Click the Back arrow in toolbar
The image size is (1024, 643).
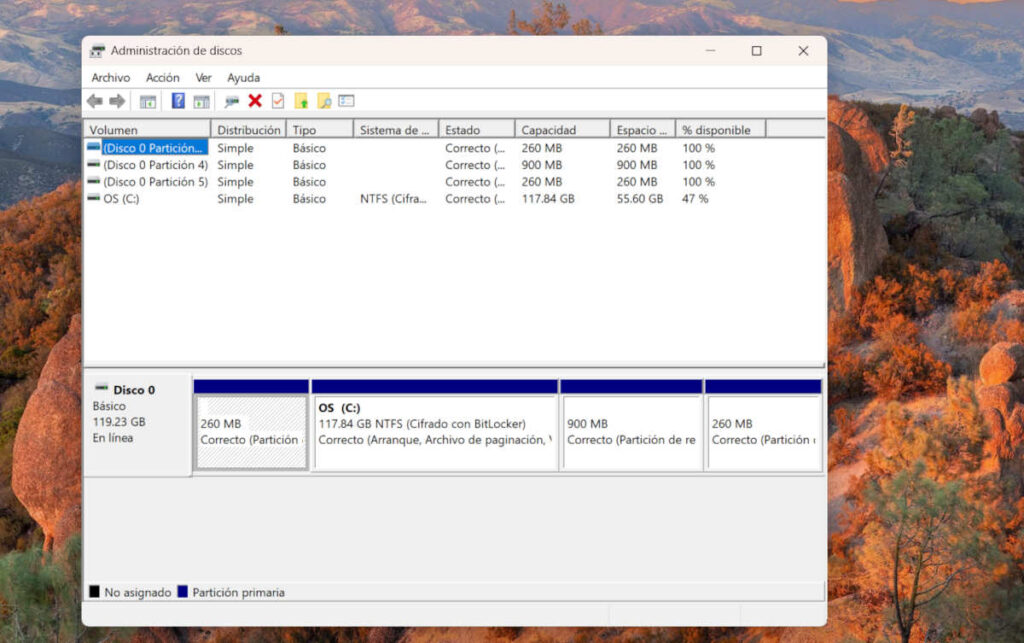click(x=95, y=101)
